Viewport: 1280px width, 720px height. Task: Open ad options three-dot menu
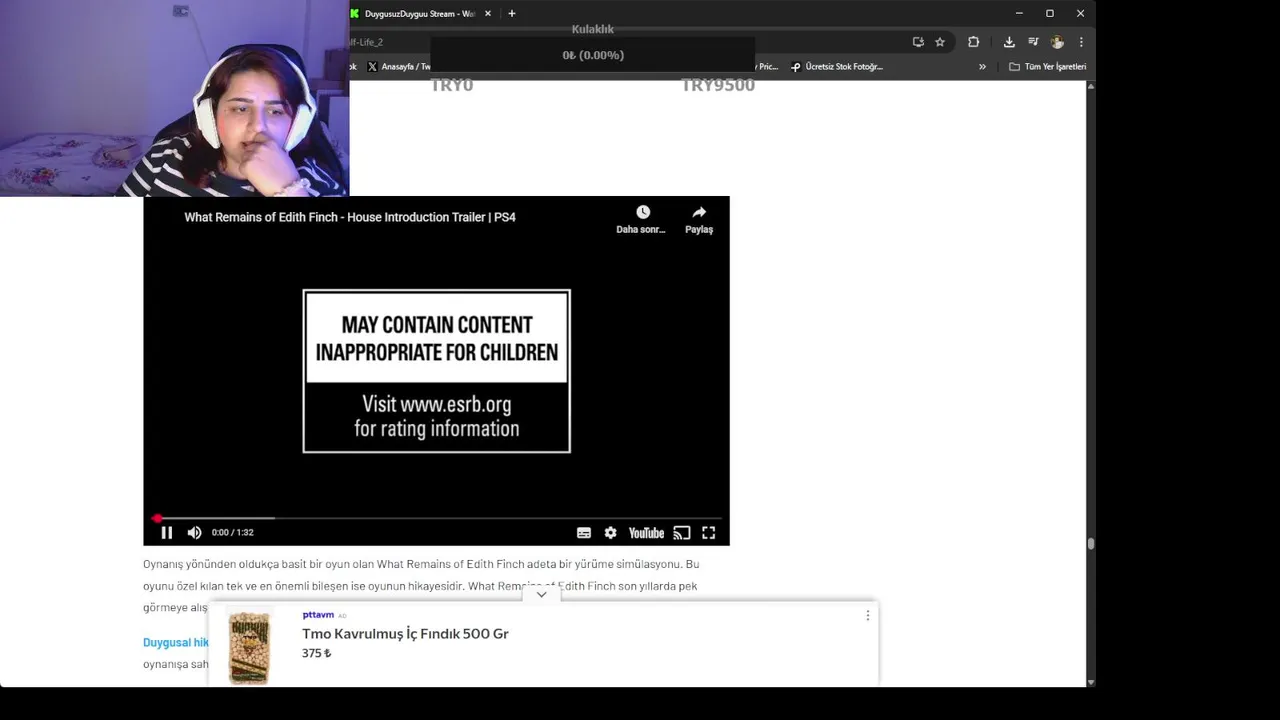click(x=867, y=615)
